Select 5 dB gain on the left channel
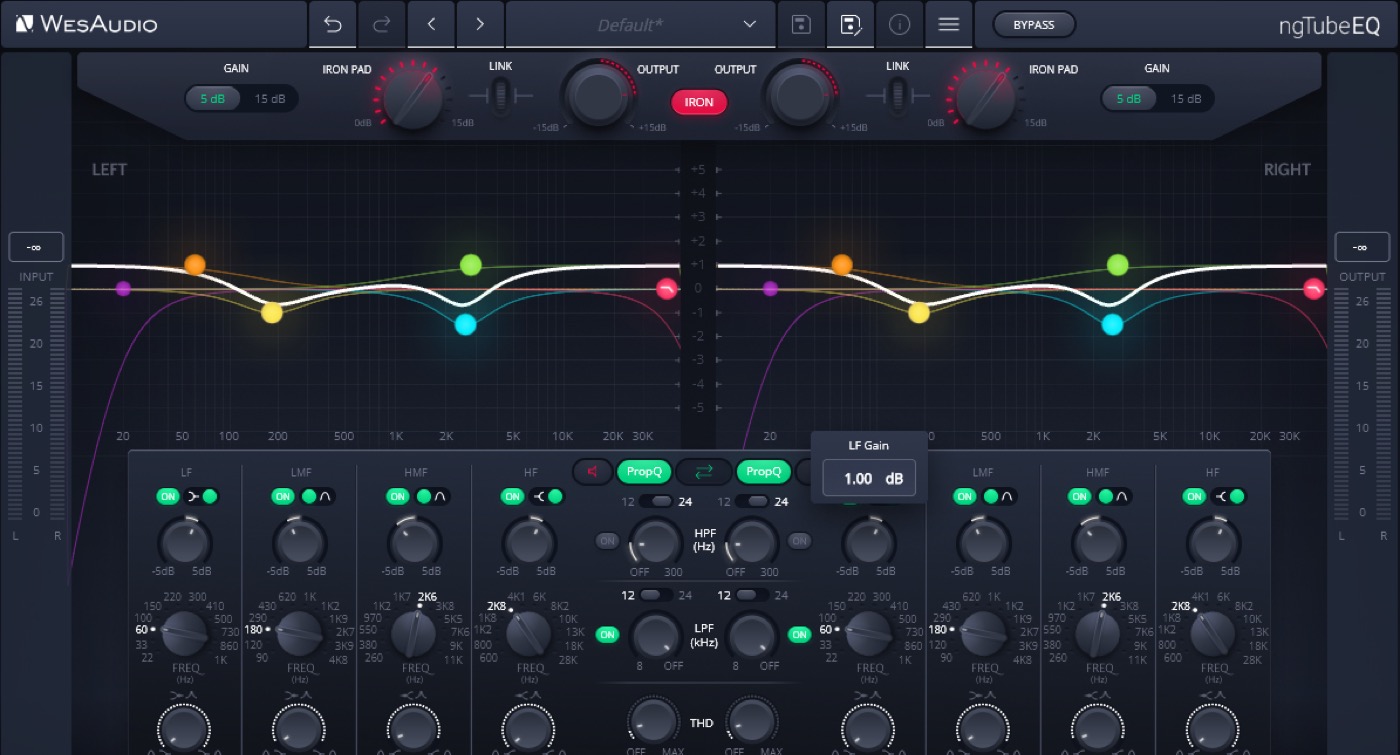 click(212, 99)
